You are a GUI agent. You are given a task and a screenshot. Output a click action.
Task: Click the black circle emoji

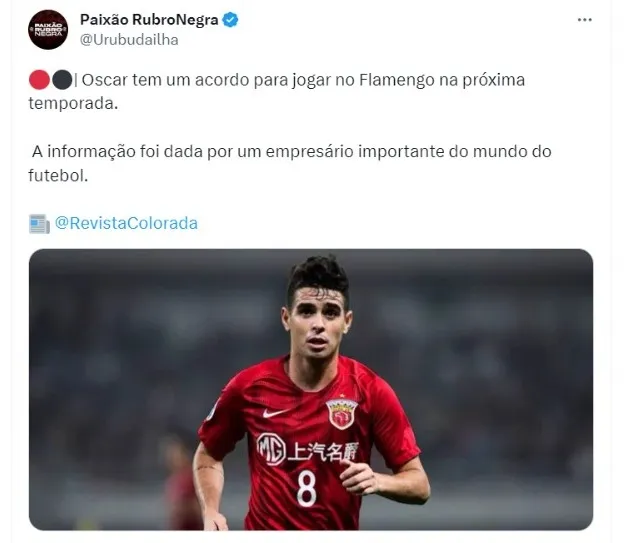click(62, 80)
